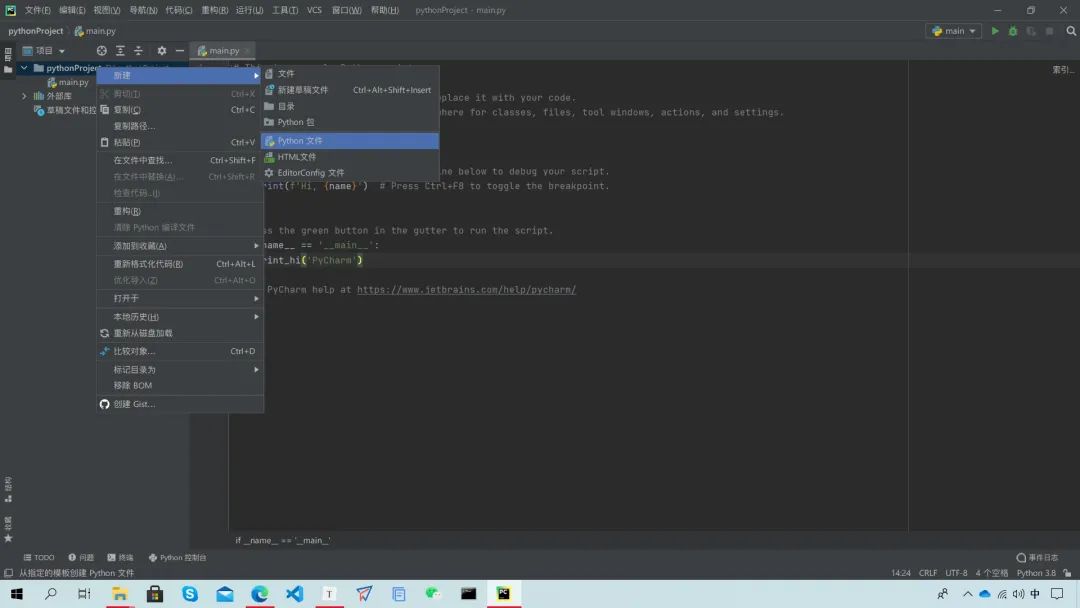Toggle tool window buttons icon in status bar

8,573
